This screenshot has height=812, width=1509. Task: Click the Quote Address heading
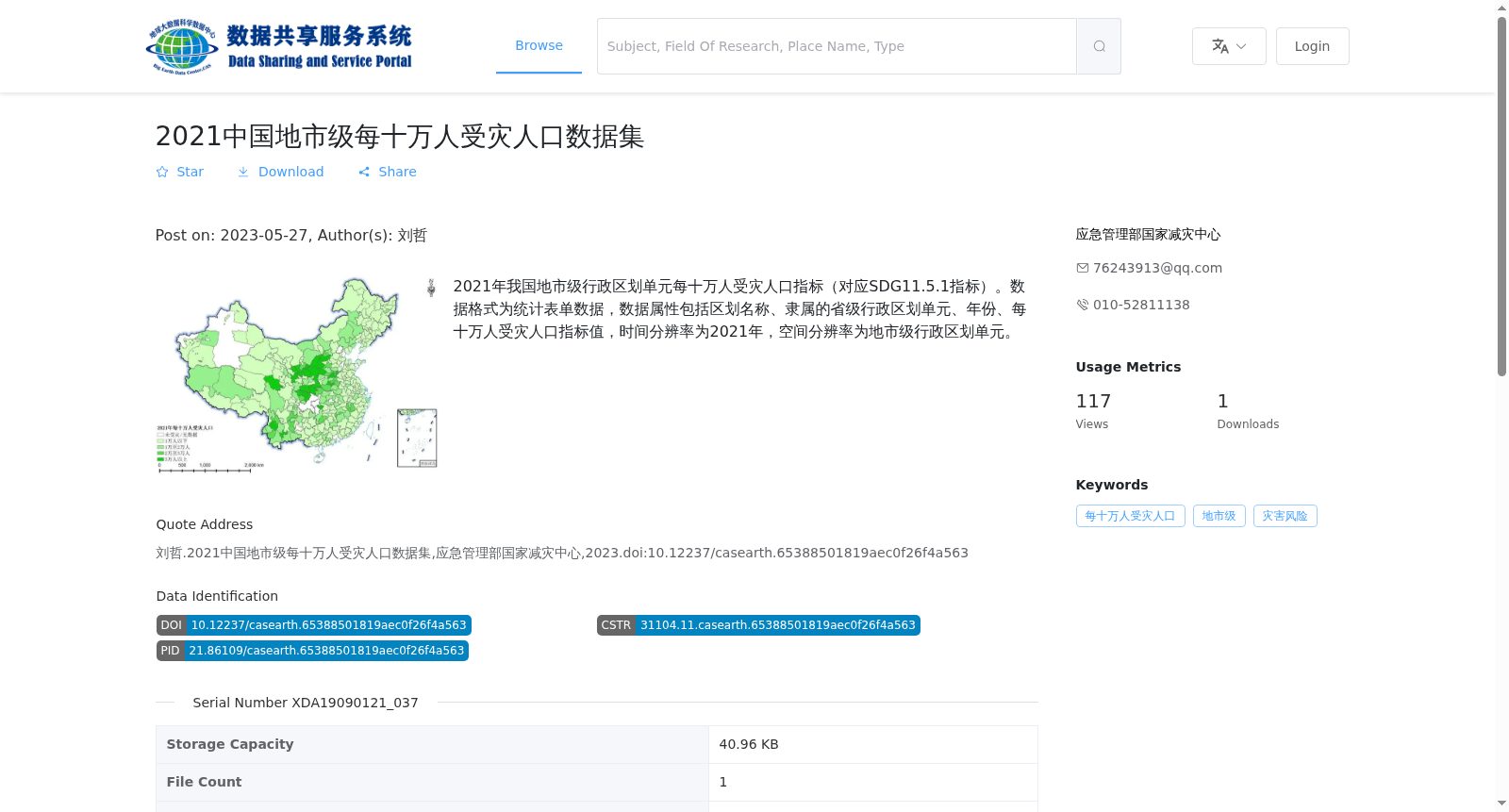(x=205, y=524)
